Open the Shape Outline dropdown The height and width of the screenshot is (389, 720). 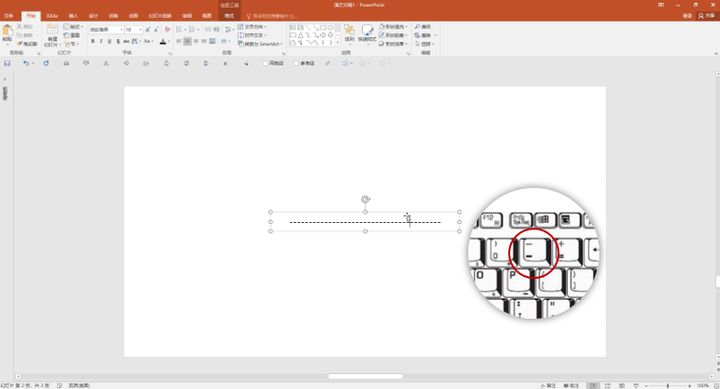394,35
